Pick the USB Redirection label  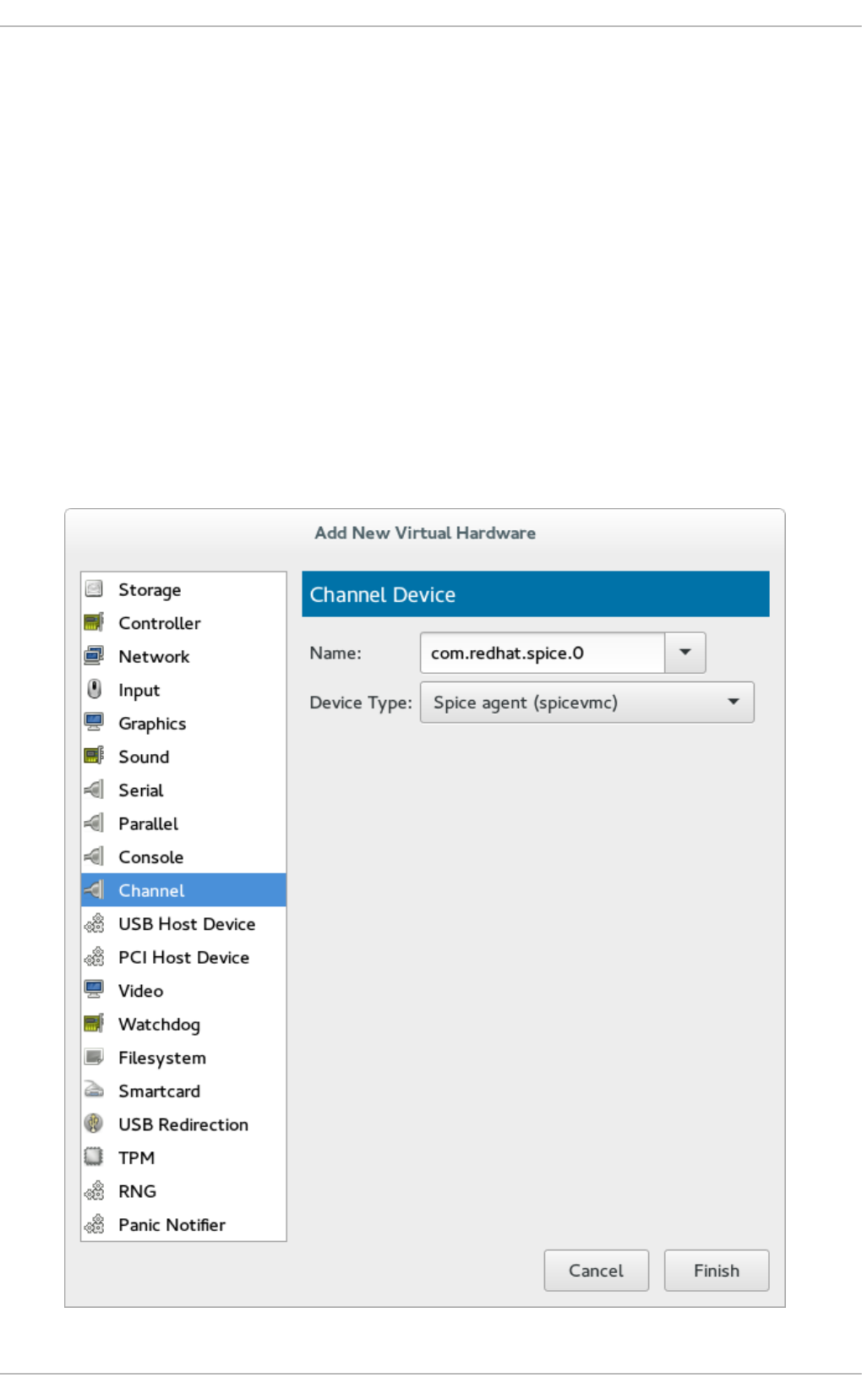click(x=183, y=1124)
